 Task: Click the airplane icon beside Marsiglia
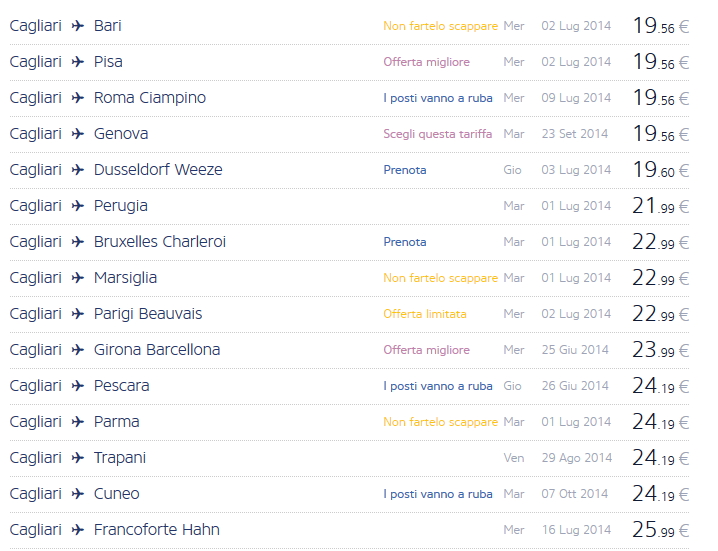point(78,278)
